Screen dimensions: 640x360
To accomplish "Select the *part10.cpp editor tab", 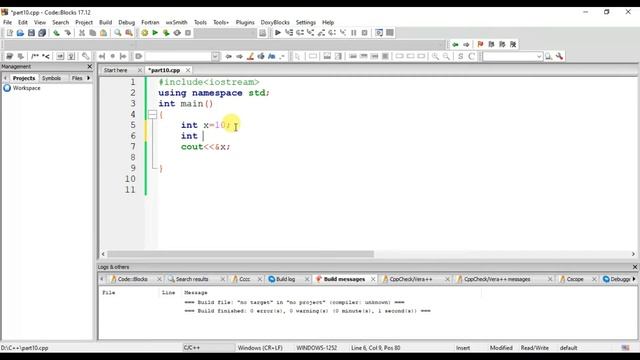I will point(164,70).
